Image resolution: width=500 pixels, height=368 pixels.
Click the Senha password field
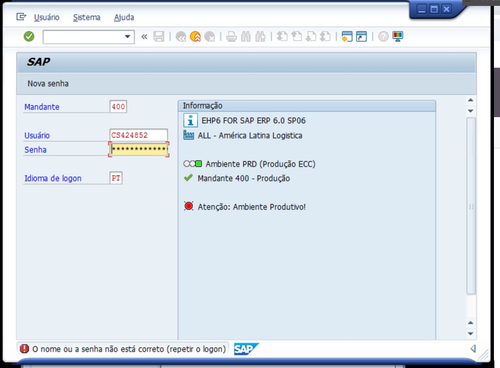(139, 149)
